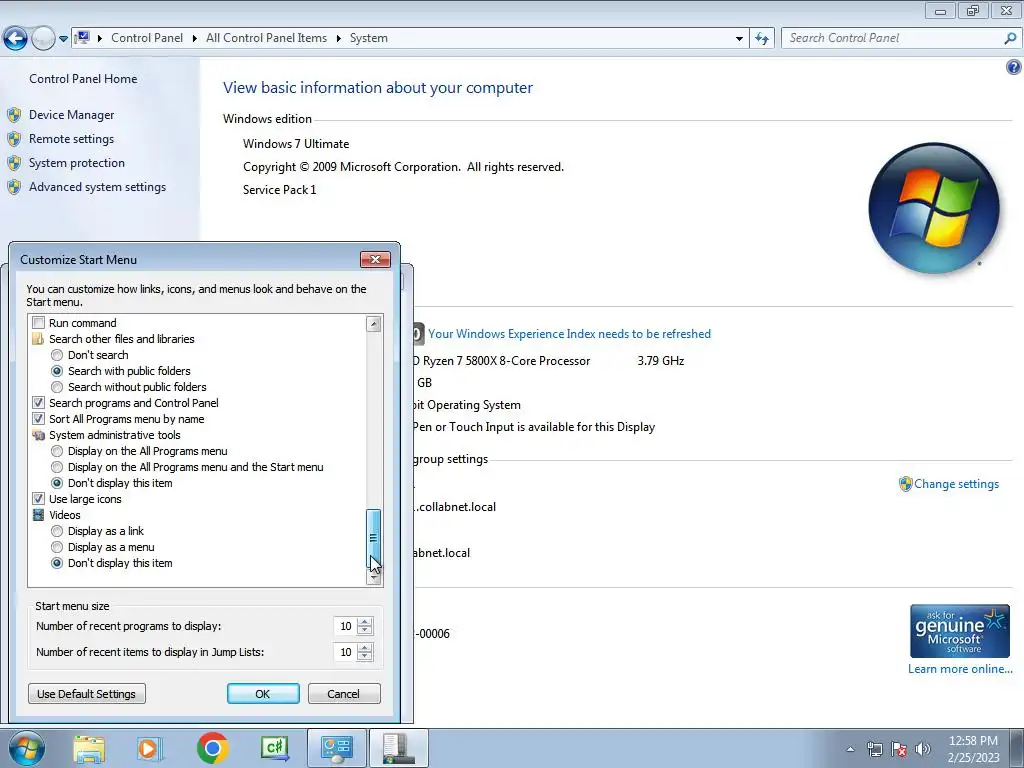Decrease number of recent programs to display
The width and height of the screenshot is (1024, 768).
(x=365, y=631)
